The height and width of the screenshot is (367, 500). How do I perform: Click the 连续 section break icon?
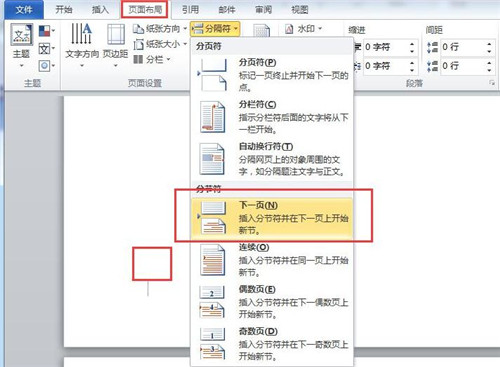point(212,260)
